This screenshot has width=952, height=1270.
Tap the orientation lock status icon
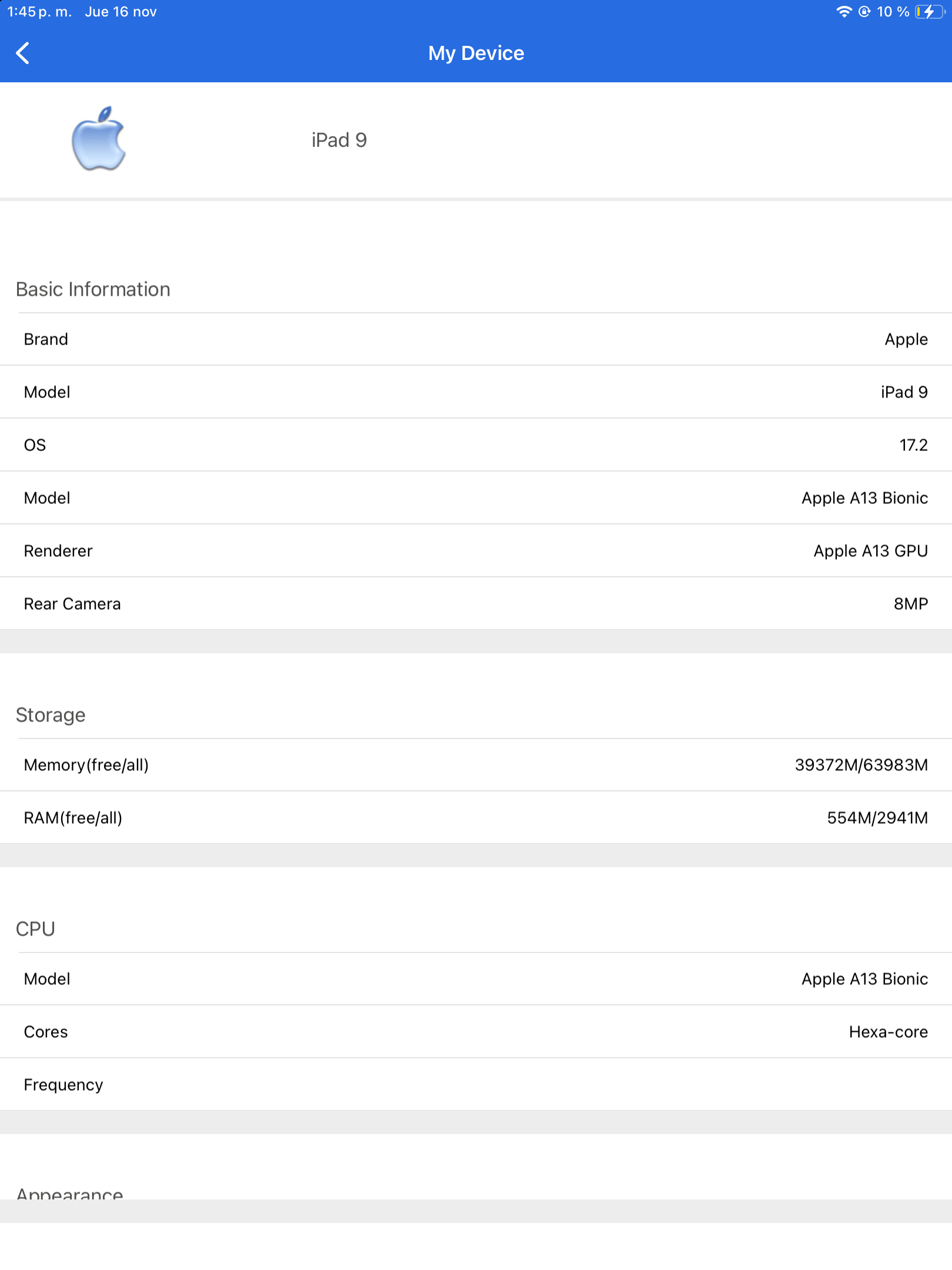tap(864, 12)
